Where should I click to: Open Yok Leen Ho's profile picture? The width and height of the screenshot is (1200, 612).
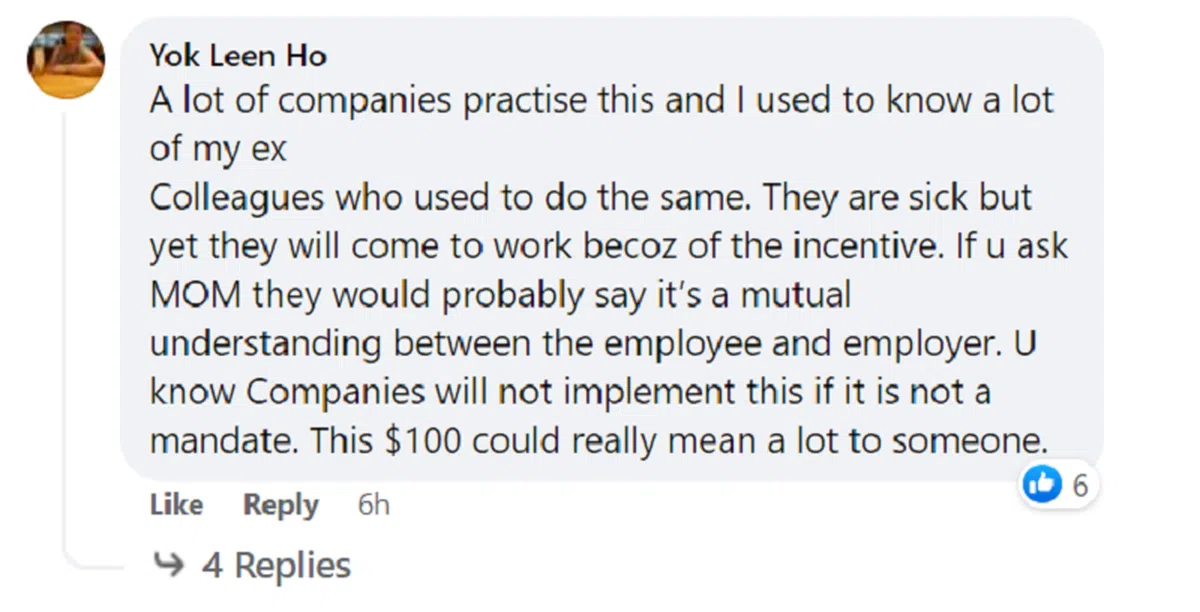pos(66,59)
